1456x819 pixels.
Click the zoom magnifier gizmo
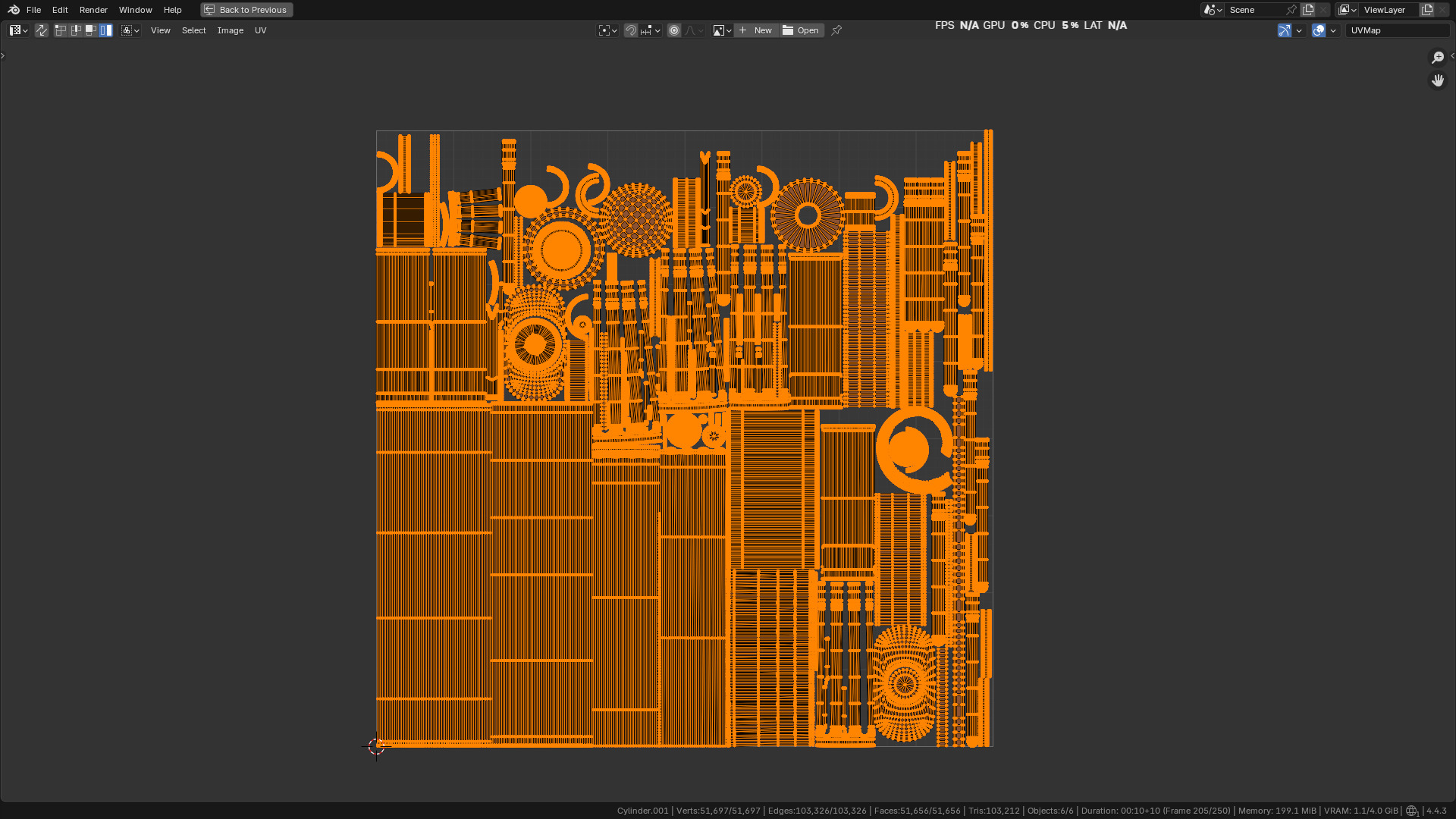click(x=1438, y=58)
